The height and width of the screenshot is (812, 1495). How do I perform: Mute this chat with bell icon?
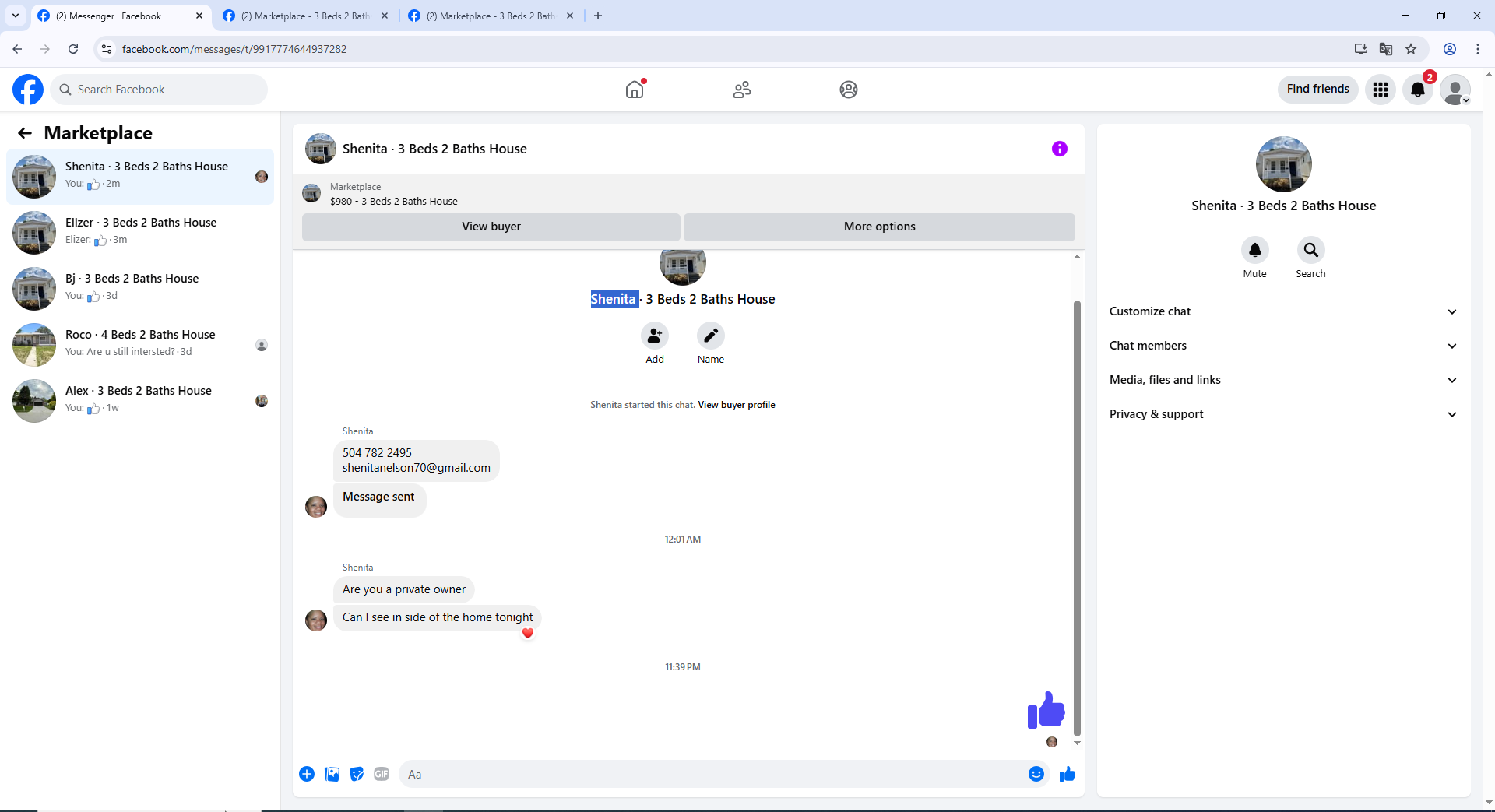coord(1254,250)
